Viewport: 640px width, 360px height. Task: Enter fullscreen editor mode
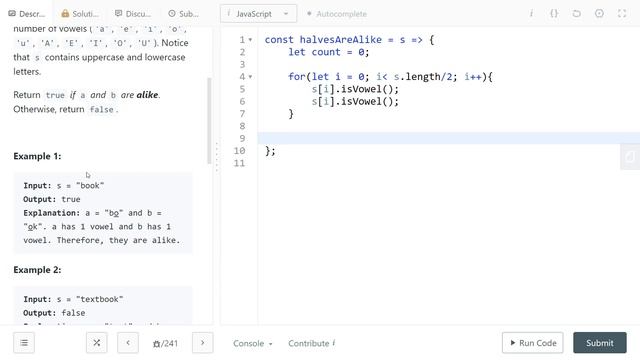[622, 13]
